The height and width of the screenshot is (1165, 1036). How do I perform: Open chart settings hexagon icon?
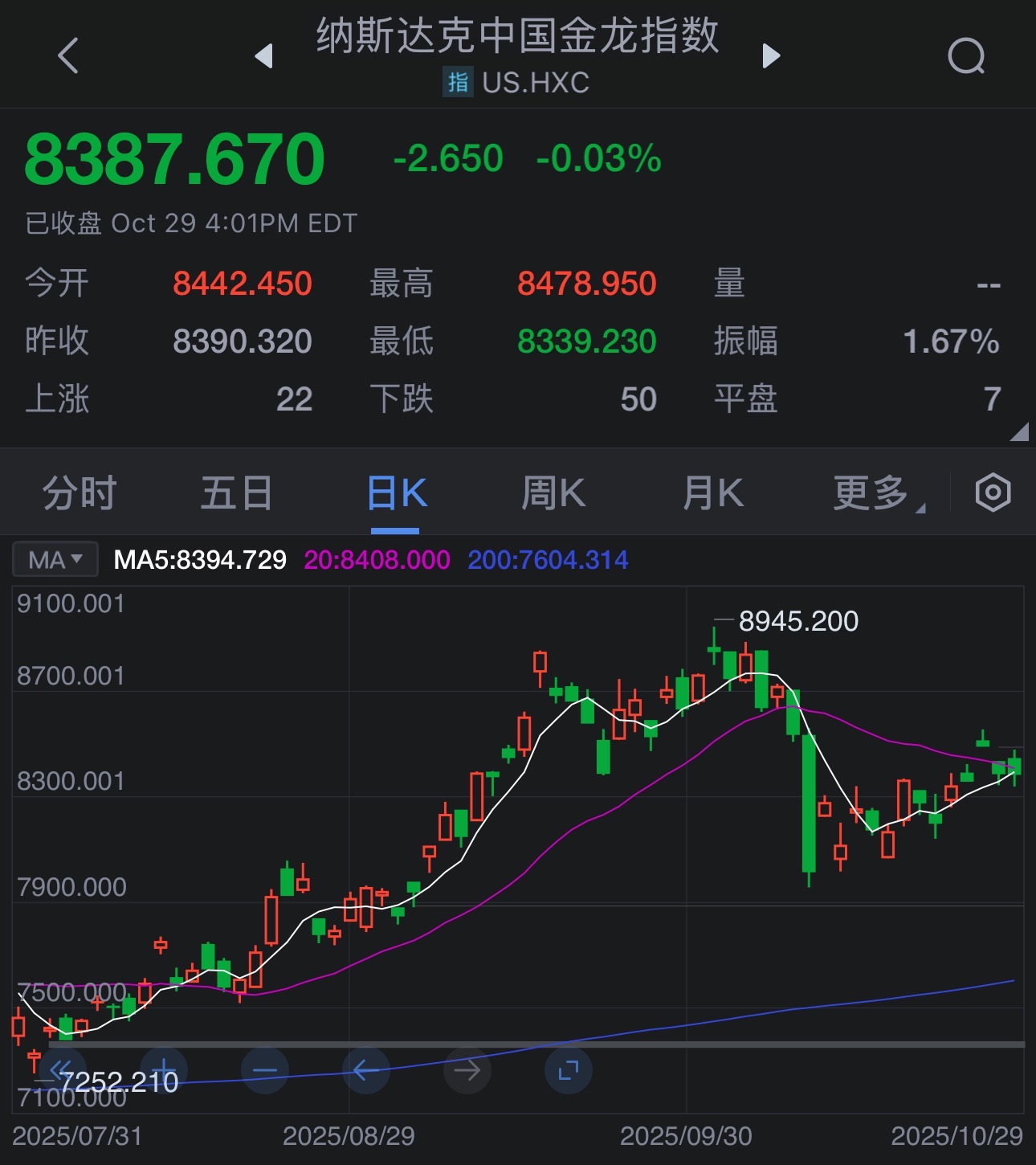click(993, 493)
